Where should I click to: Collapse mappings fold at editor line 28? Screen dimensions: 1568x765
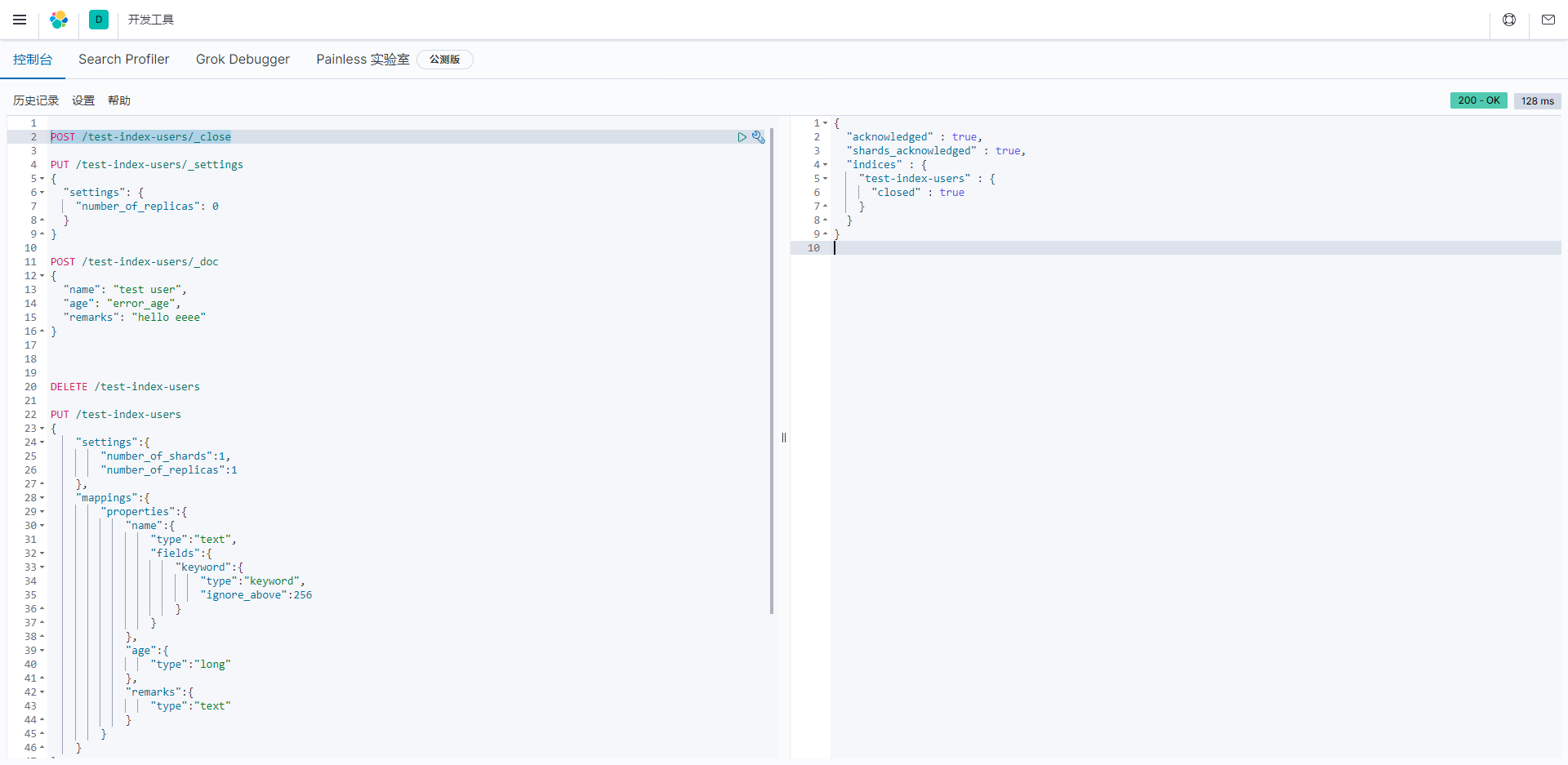tap(42, 498)
